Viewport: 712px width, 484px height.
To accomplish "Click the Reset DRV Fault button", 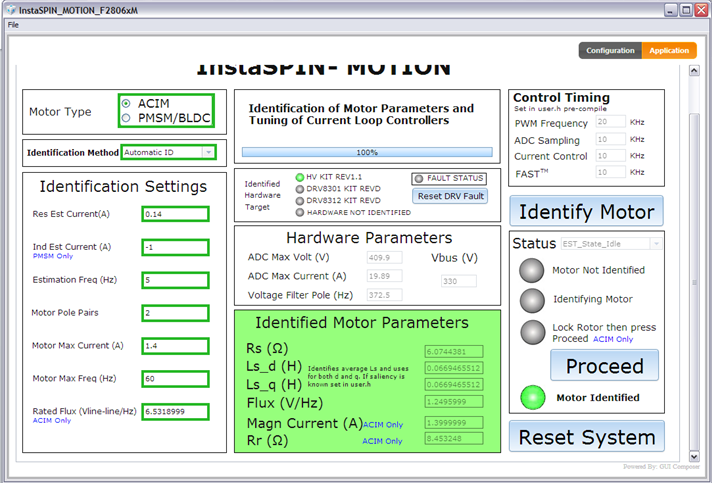I will pyautogui.click(x=450, y=196).
